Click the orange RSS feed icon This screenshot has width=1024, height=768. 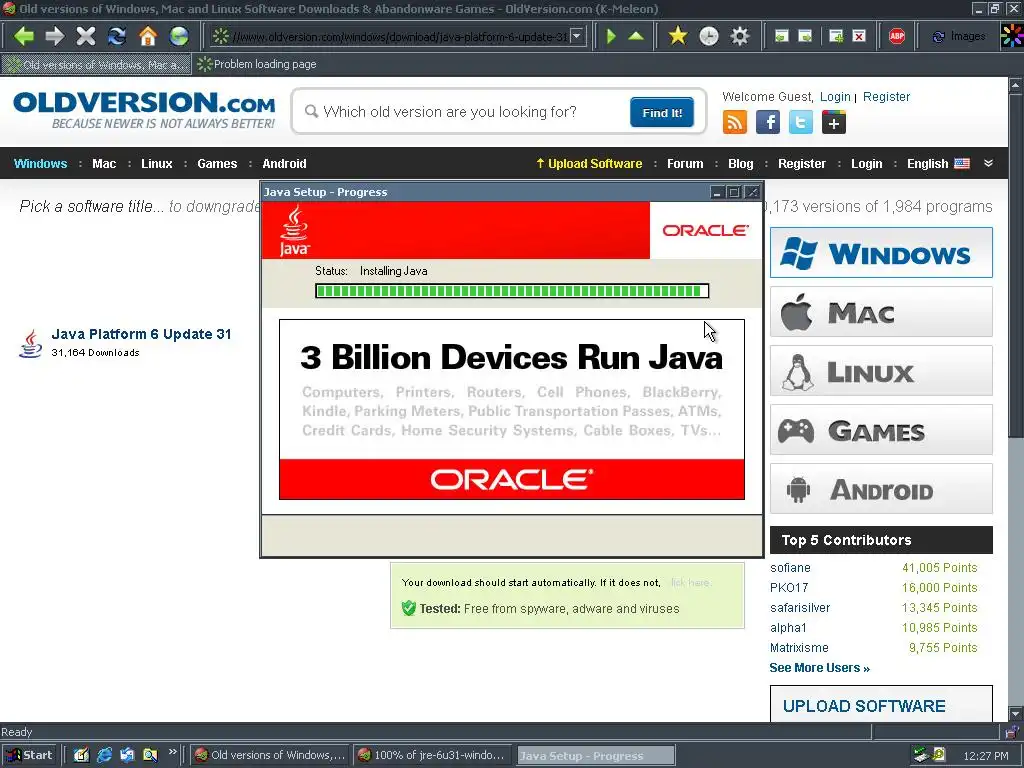click(x=735, y=122)
